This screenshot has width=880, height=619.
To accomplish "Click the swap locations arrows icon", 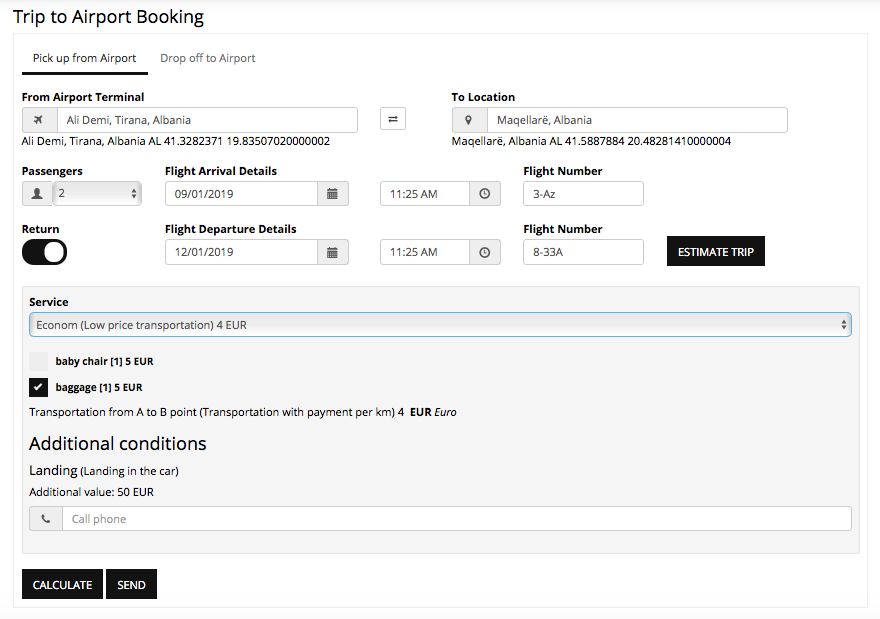I will click(x=393, y=119).
